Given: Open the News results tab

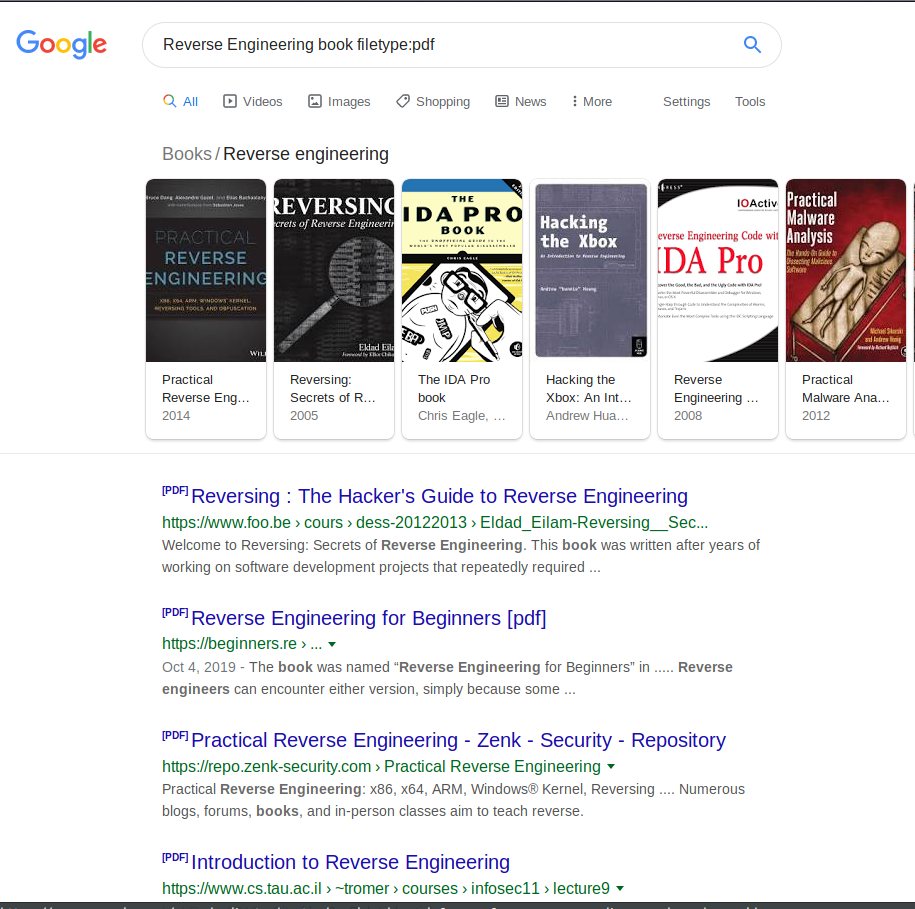Looking at the screenshot, I should pyautogui.click(x=521, y=102).
